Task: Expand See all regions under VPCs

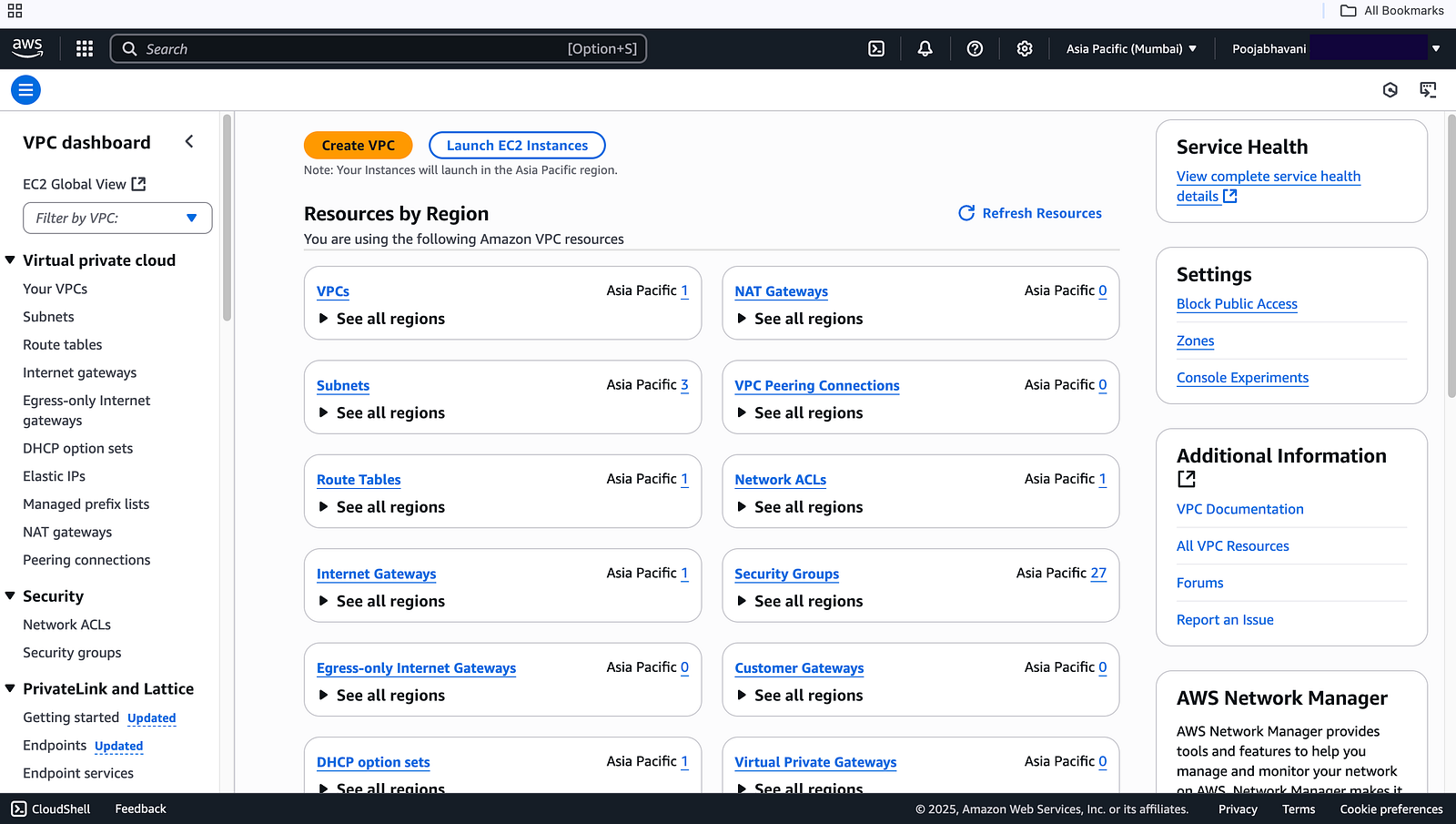Action: pos(381,319)
